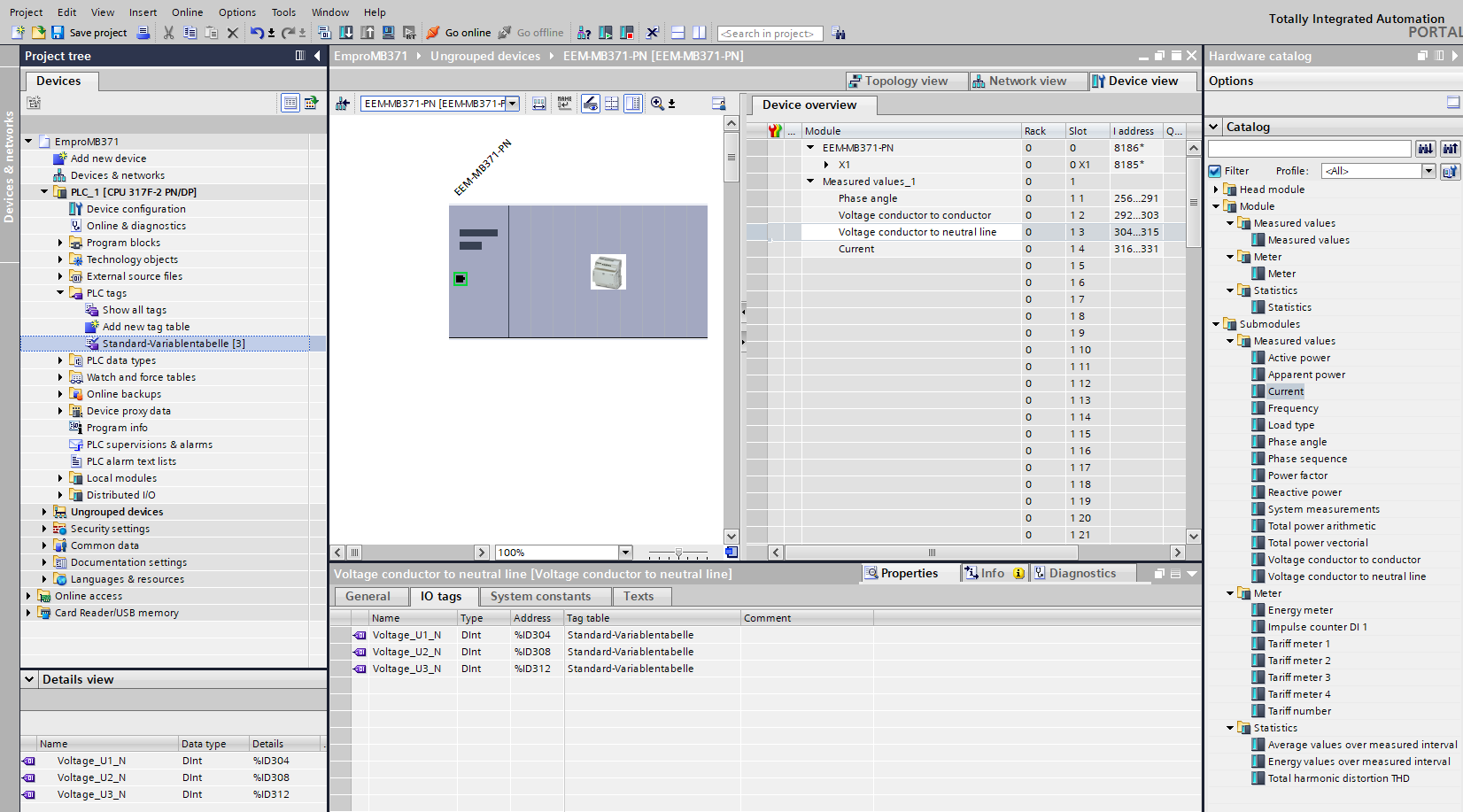Click the NAME assign device name icon
Viewport: 1463px width, 812px height.
(x=565, y=104)
